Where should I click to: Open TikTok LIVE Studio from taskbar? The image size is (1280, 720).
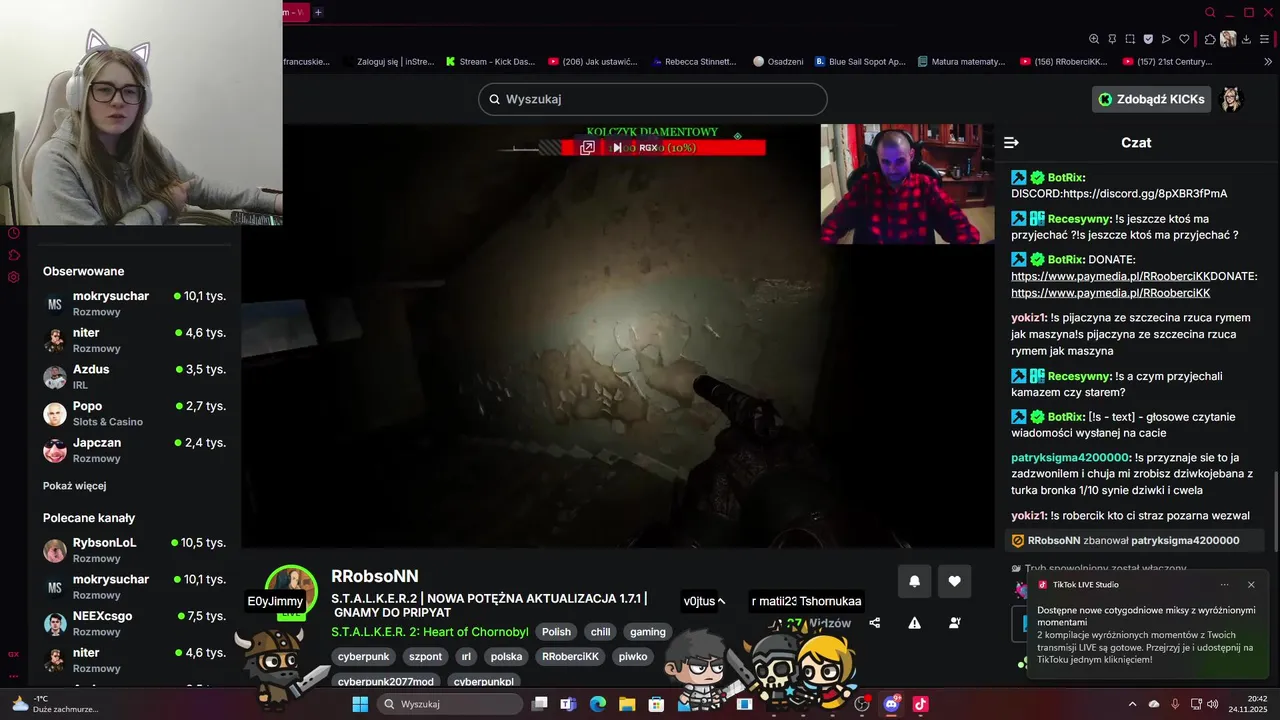[920, 704]
